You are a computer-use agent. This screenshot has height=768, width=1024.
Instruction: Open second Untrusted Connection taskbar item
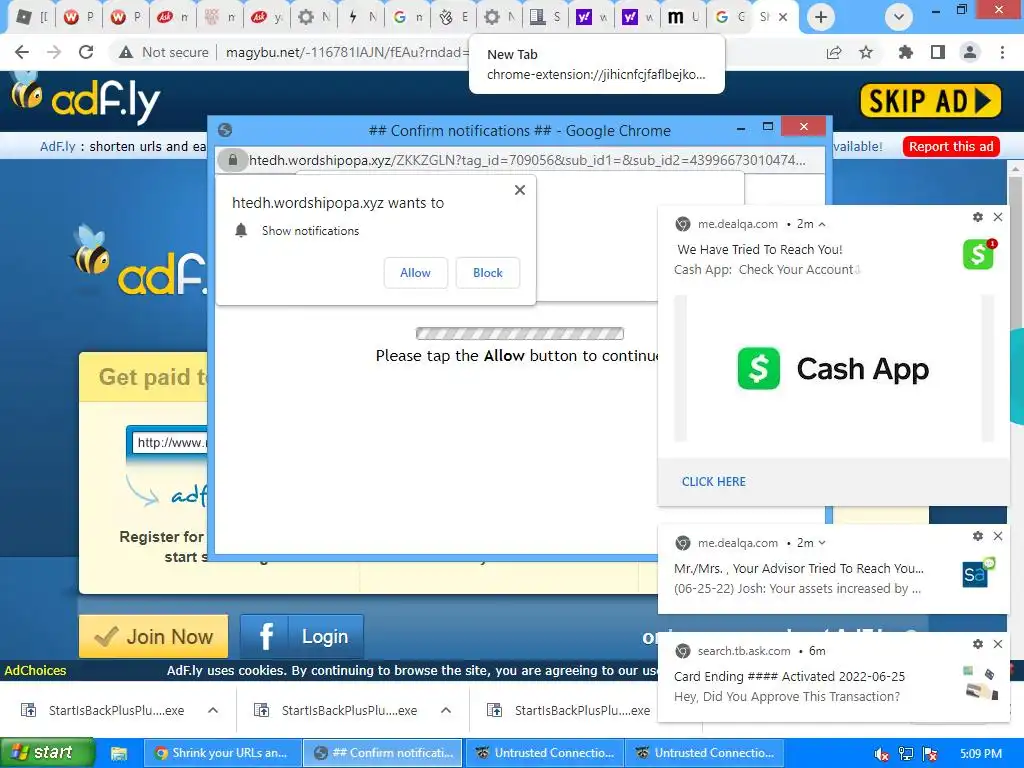[703, 753]
